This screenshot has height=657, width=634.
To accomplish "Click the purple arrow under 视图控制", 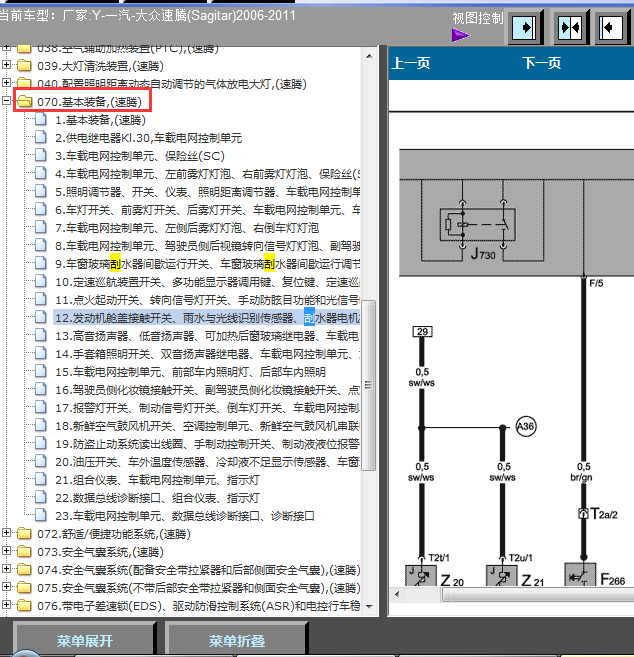I will coord(461,35).
